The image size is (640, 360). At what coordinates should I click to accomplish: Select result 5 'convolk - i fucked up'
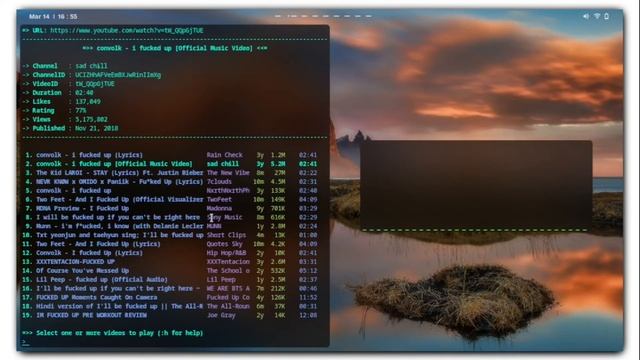[73, 191]
